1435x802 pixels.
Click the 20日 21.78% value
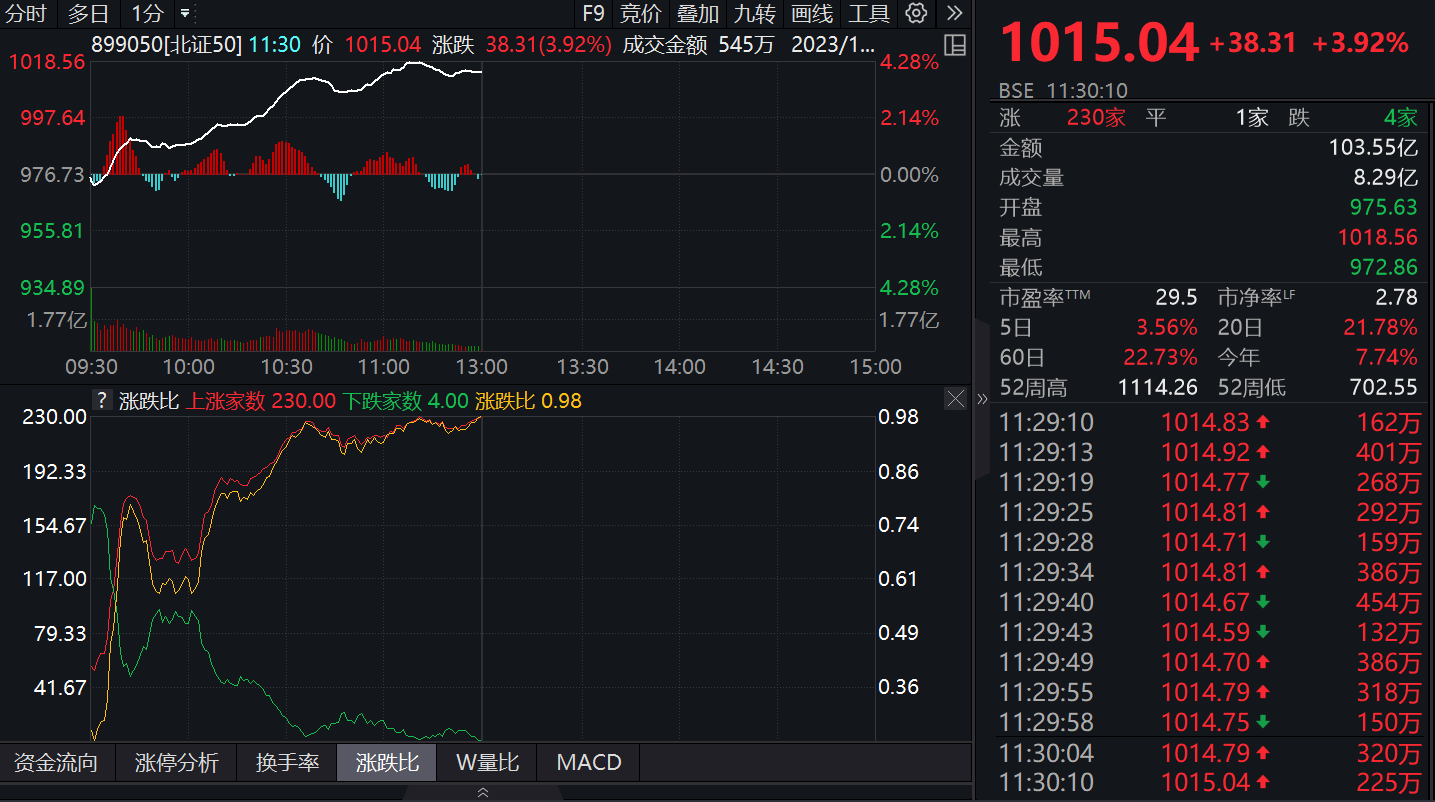tap(1380, 327)
